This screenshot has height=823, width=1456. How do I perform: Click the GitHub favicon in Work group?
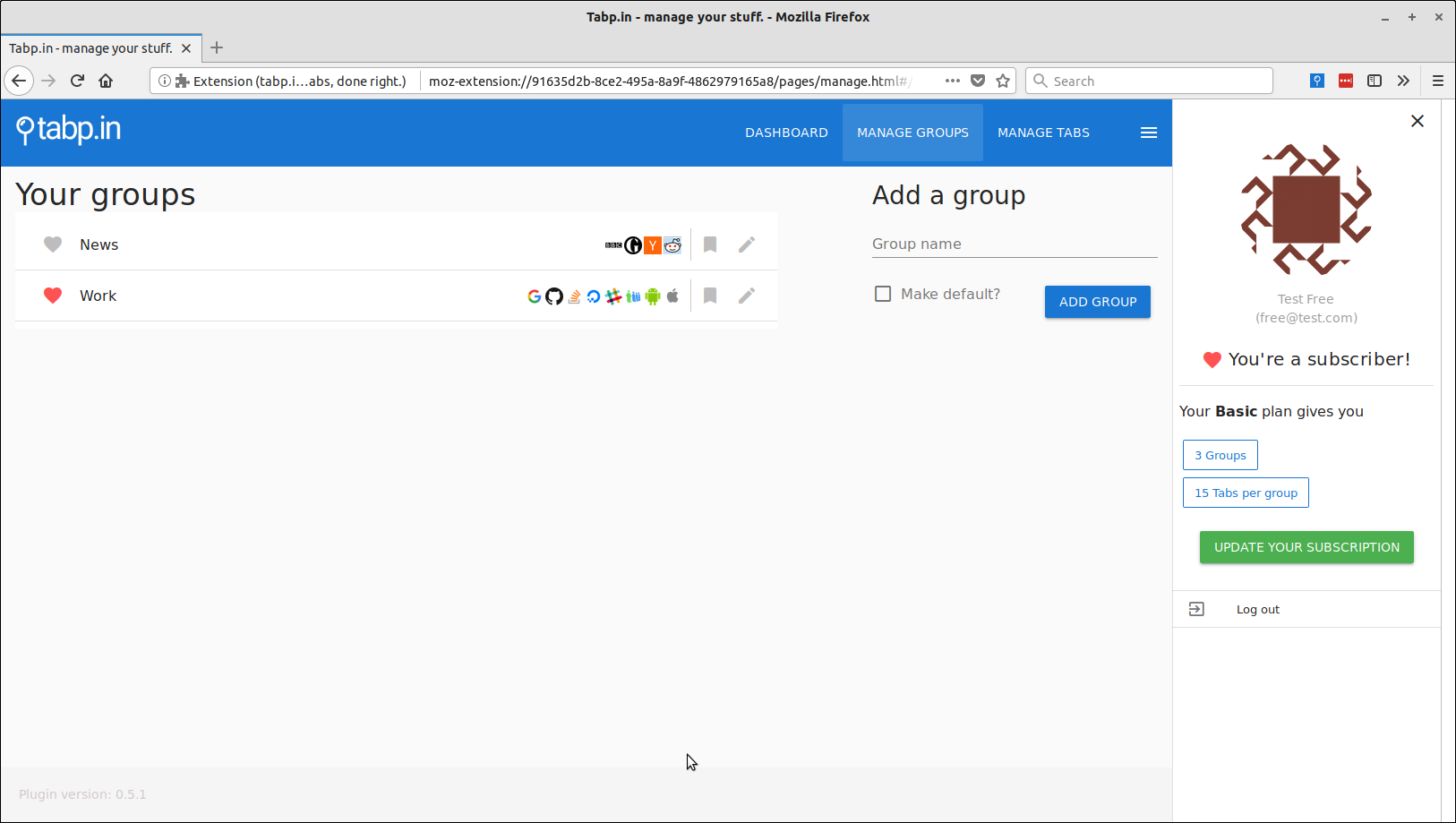tap(554, 296)
